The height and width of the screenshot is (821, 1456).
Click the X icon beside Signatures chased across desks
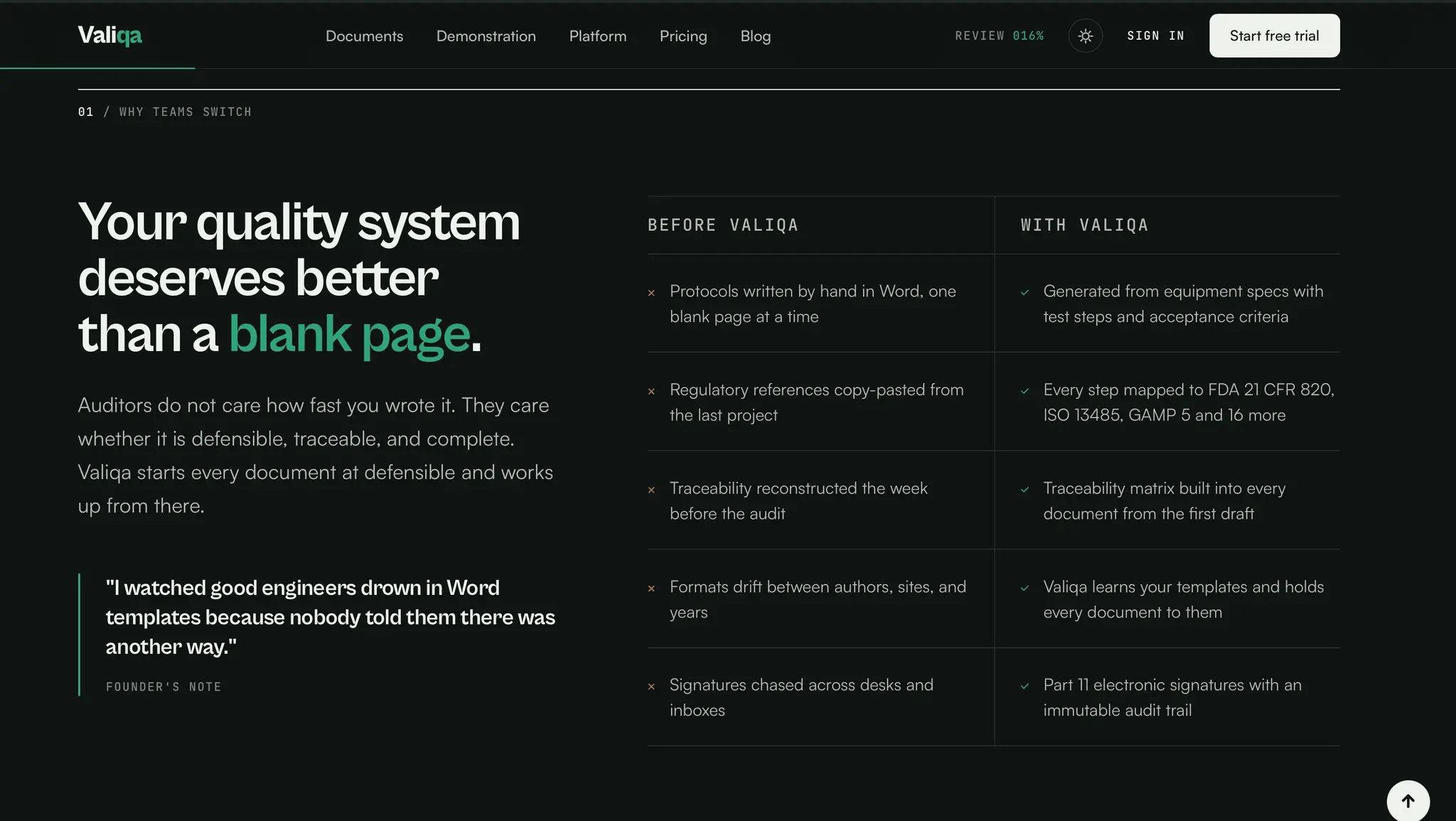click(x=651, y=687)
